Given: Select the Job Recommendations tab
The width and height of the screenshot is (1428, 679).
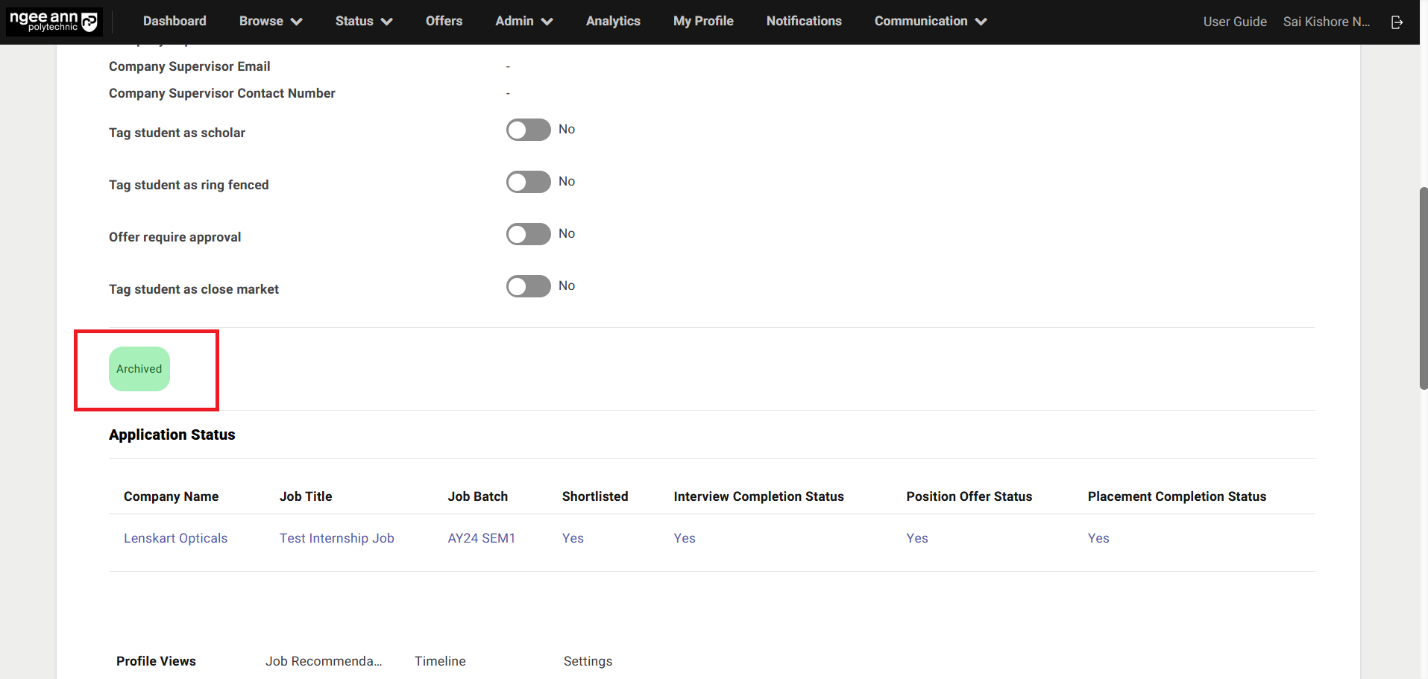Looking at the screenshot, I should [323, 661].
